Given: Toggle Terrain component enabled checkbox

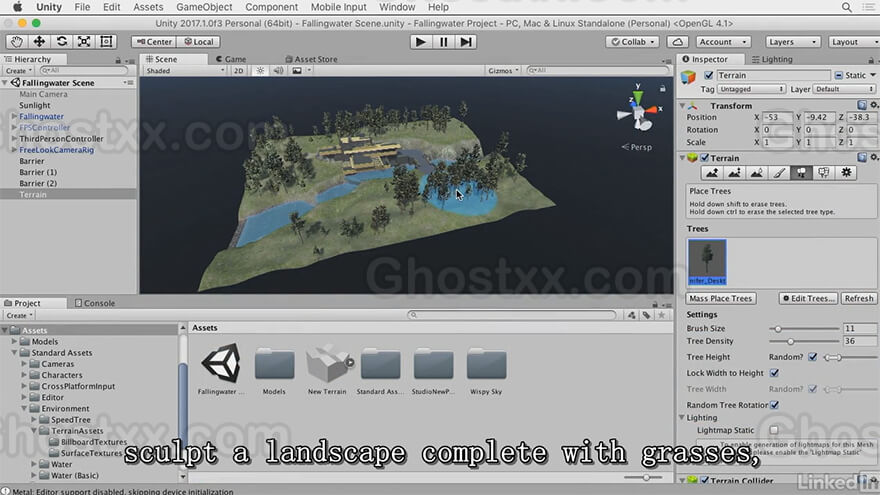Looking at the screenshot, I should 705,158.
